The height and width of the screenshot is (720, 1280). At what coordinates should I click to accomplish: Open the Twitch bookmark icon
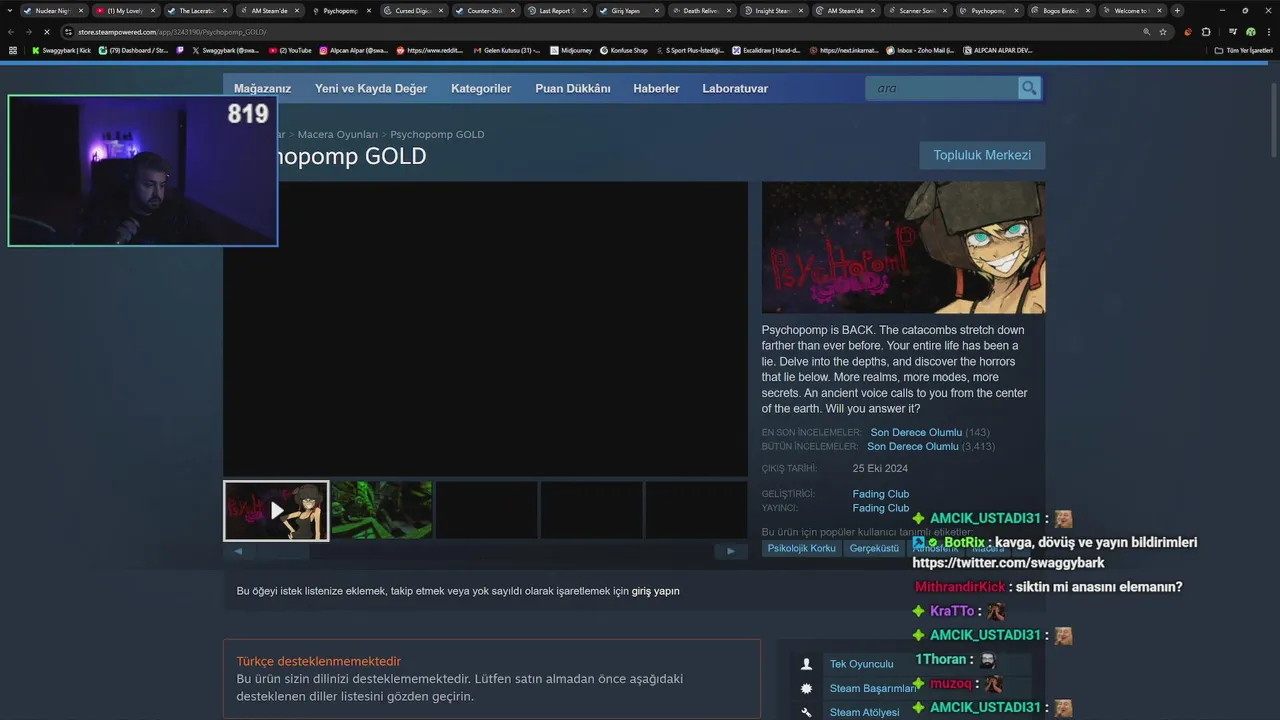tap(180, 50)
